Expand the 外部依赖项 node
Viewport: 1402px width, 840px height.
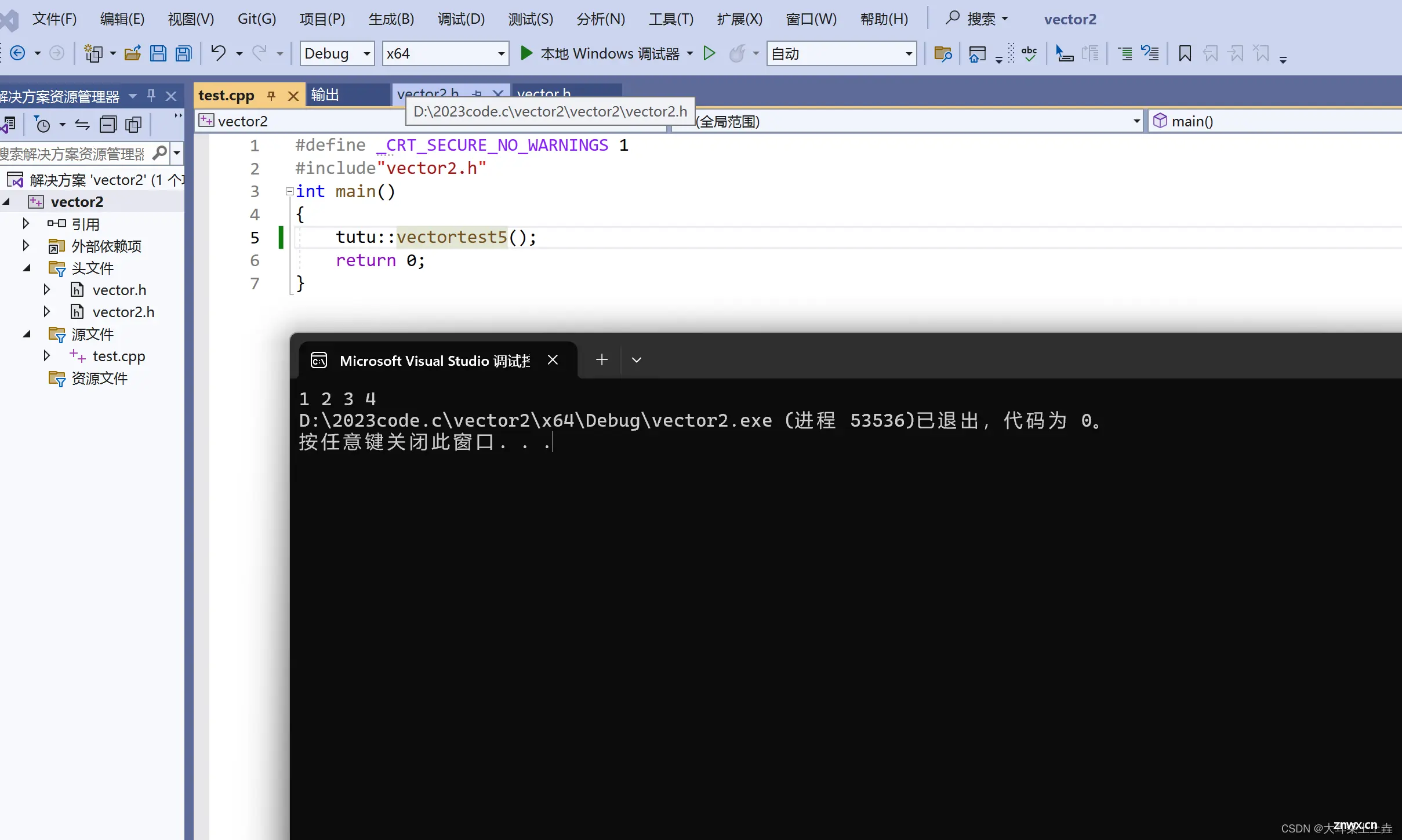(26, 245)
